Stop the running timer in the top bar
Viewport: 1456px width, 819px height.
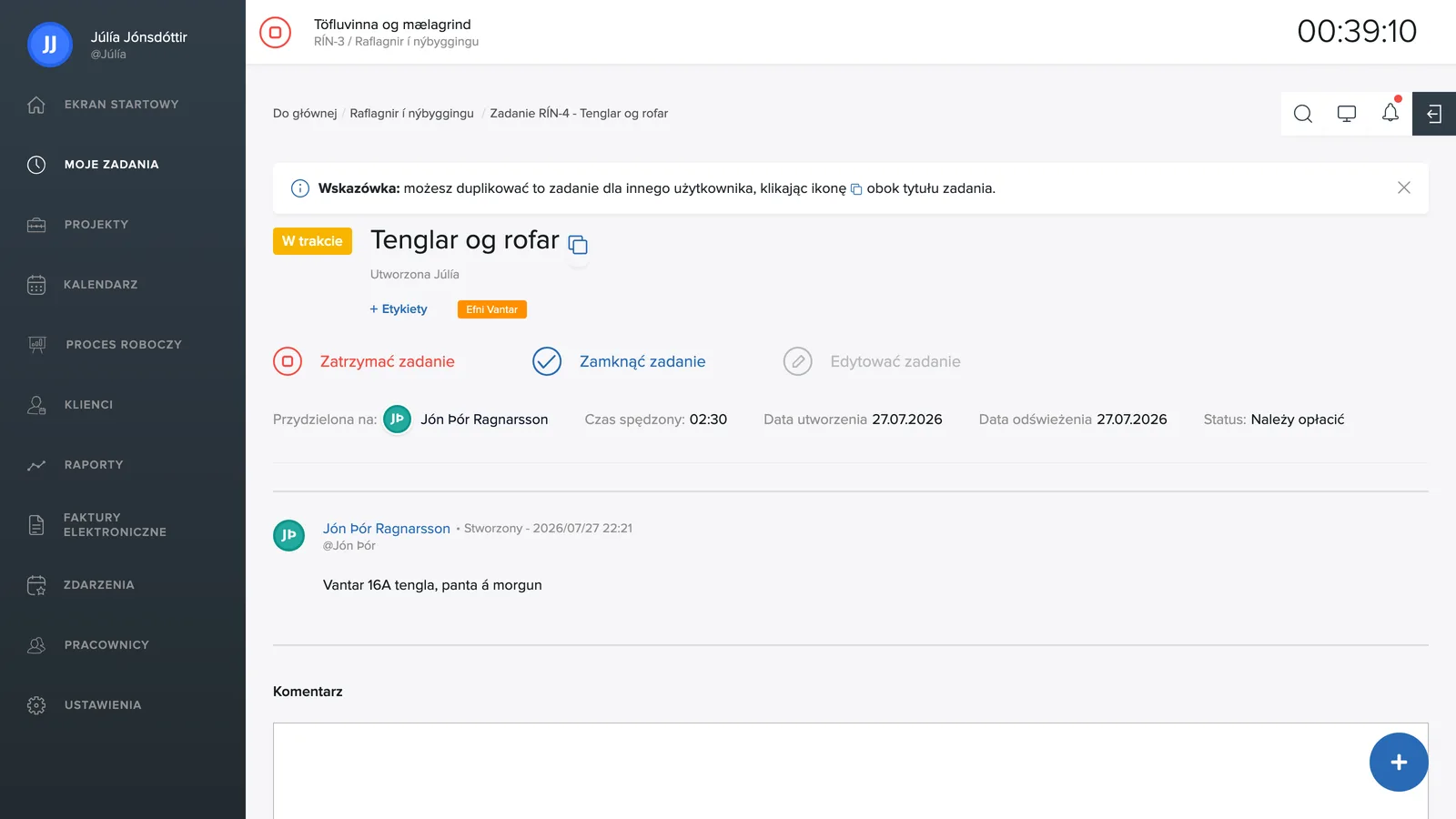point(275,32)
